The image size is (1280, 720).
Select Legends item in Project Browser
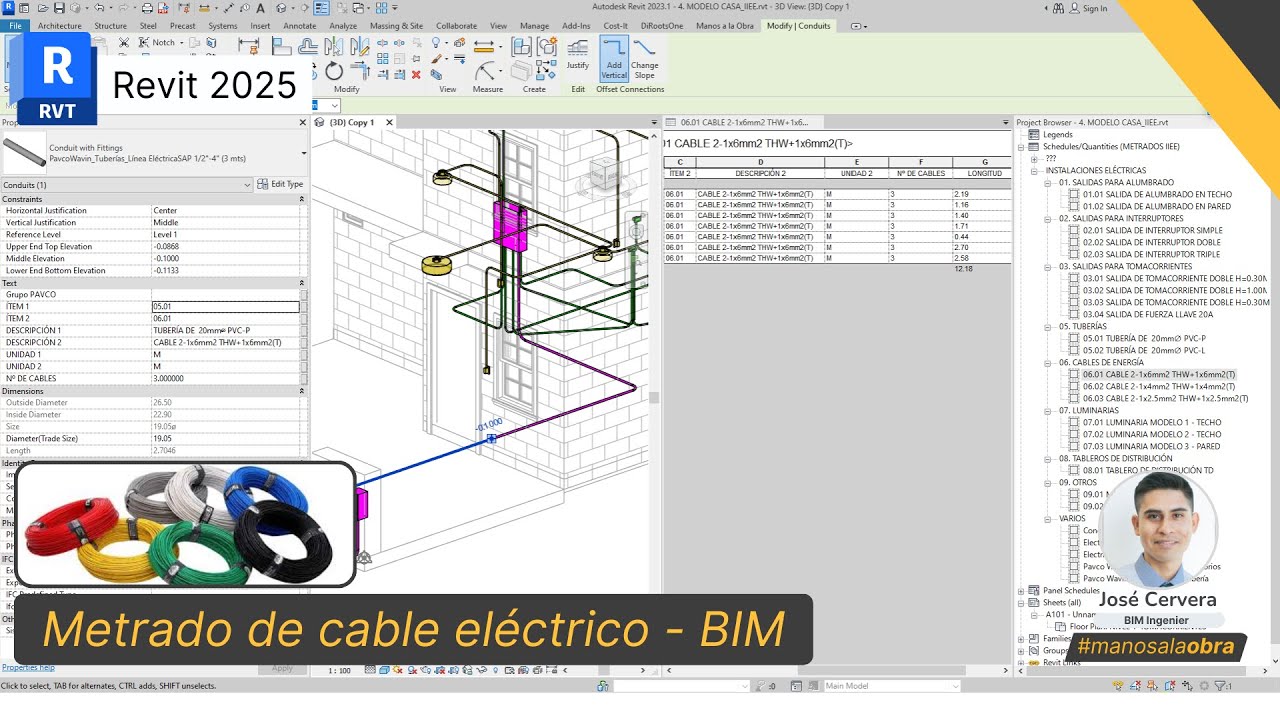click(1057, 135)
